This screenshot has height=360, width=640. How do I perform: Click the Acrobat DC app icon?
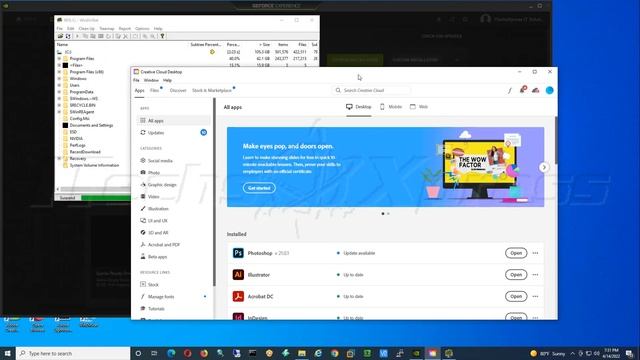point(238,296)
